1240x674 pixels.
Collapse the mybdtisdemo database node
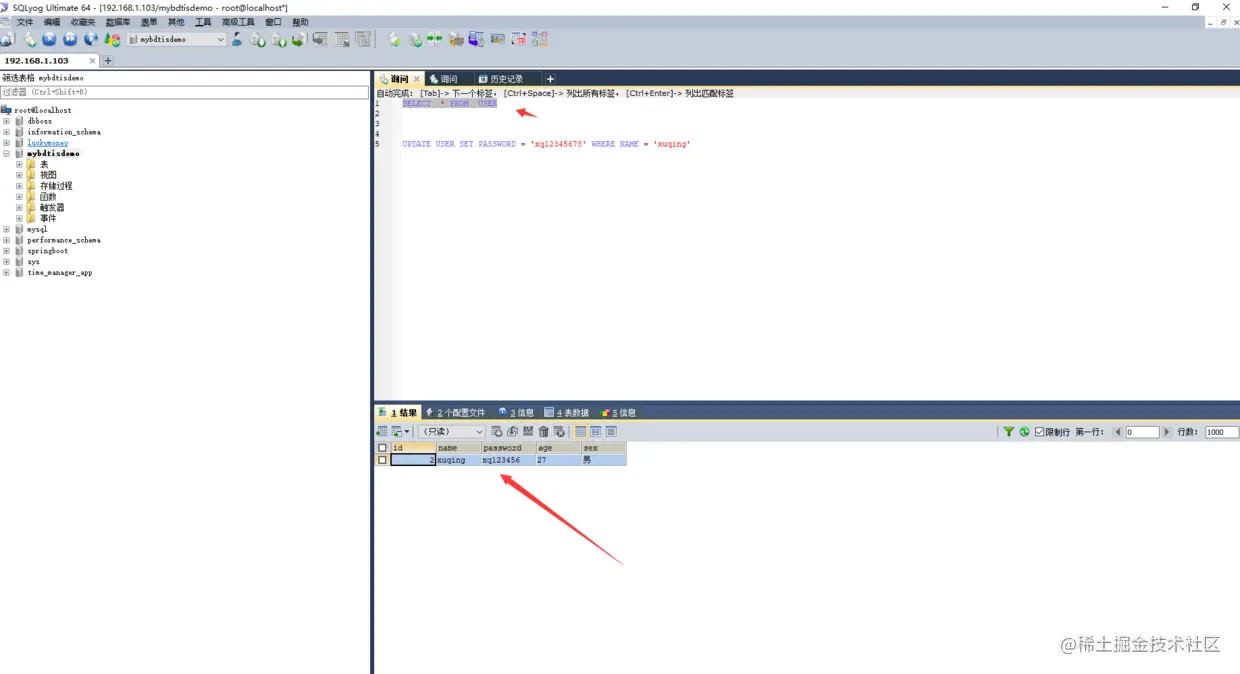coord(6,154)
